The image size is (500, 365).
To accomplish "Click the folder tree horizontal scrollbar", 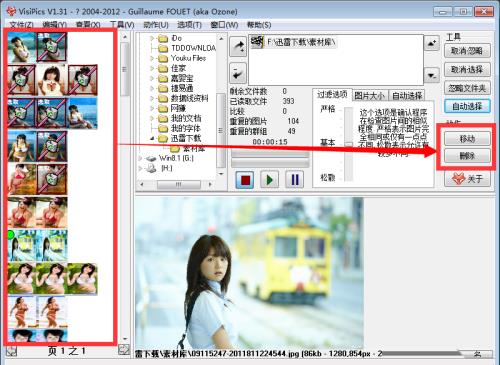I will point(178,184).
